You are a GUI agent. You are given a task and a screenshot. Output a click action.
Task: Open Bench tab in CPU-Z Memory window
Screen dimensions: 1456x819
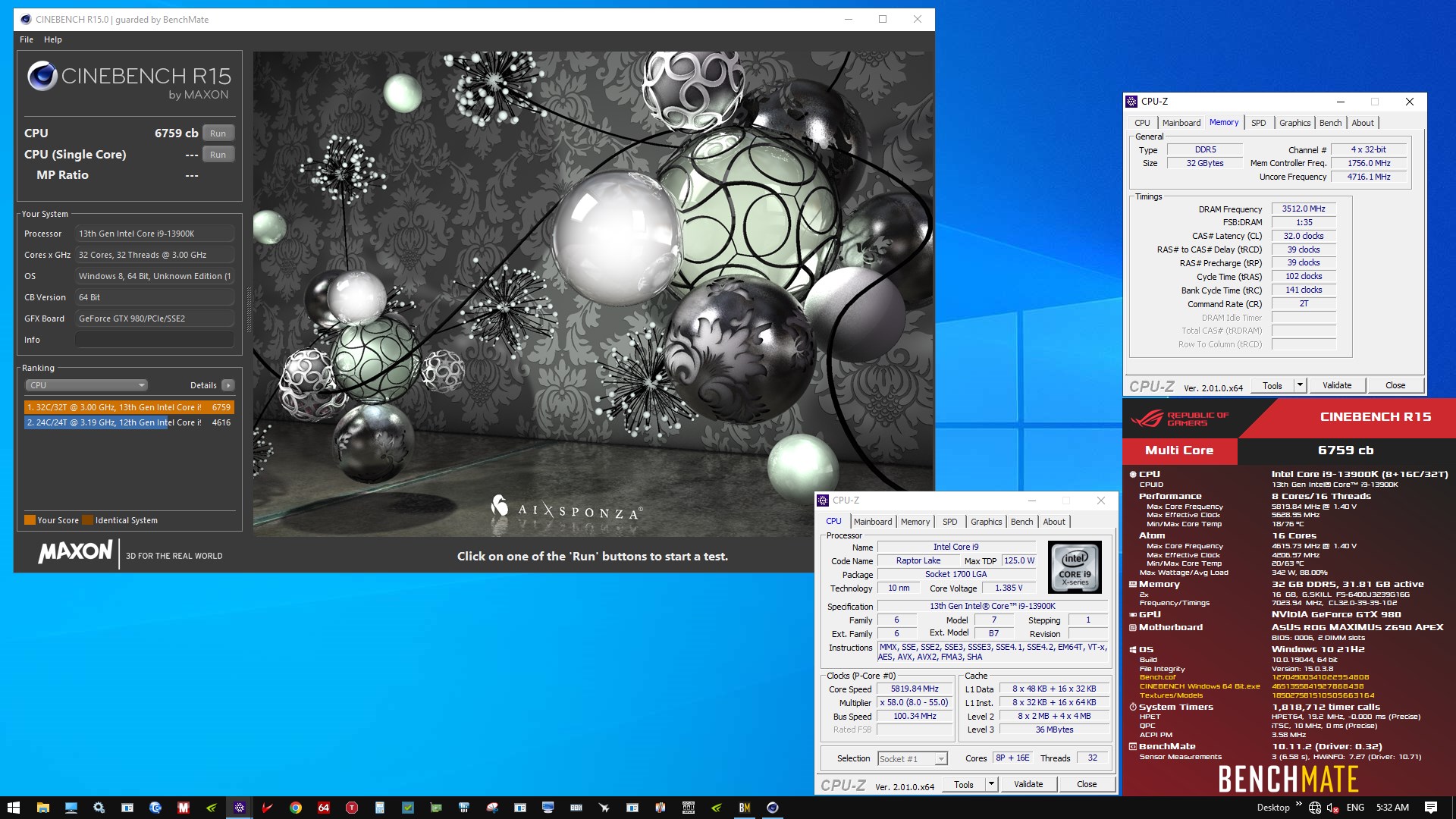[x=1330, y=123]
